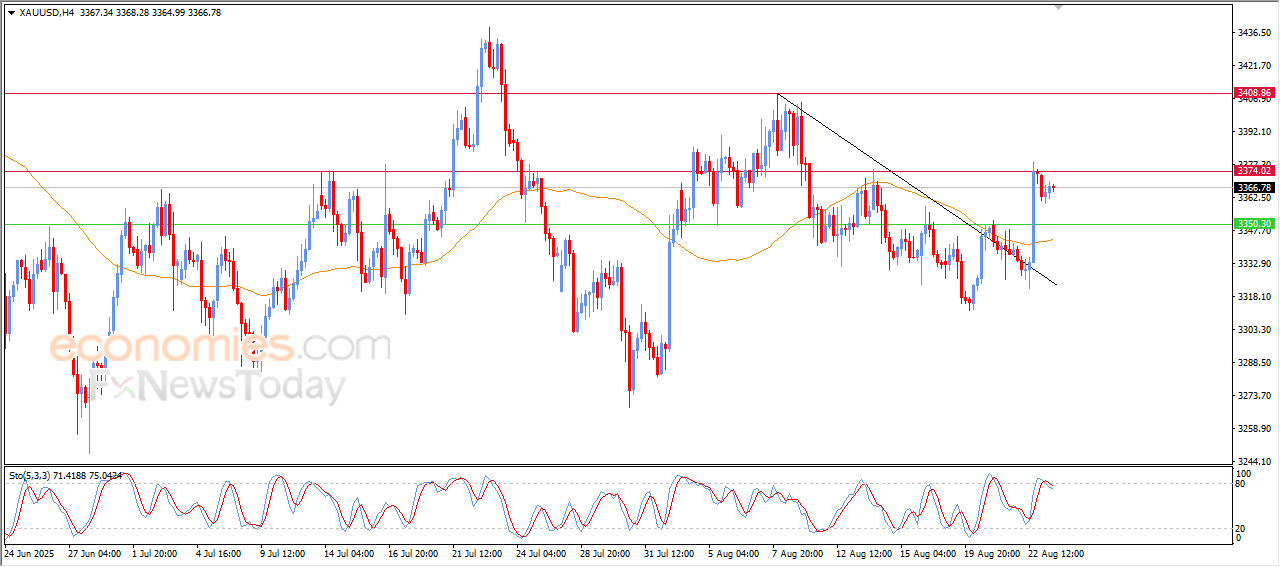Click the 3273.70 value on price axis
This screenshot has height=567, width=1280.
(1254, 396)
